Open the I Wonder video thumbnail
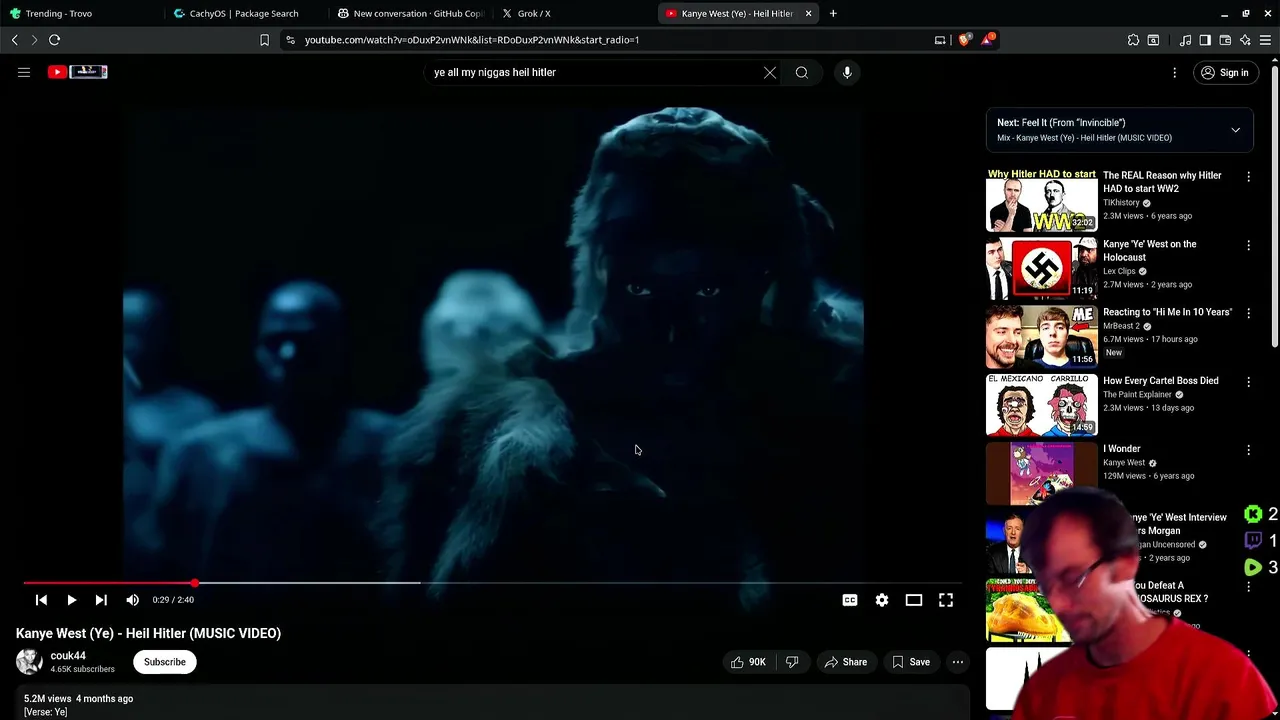Viewport: 1280px width, 720px height. coord(1042,474)
